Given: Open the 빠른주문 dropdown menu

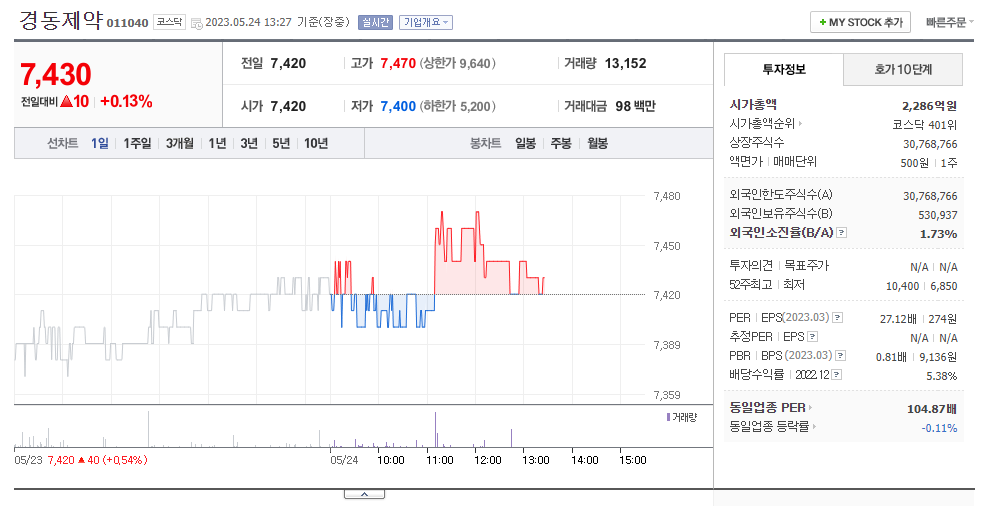Looking at the screenshot, I should (x=950, y=22).
